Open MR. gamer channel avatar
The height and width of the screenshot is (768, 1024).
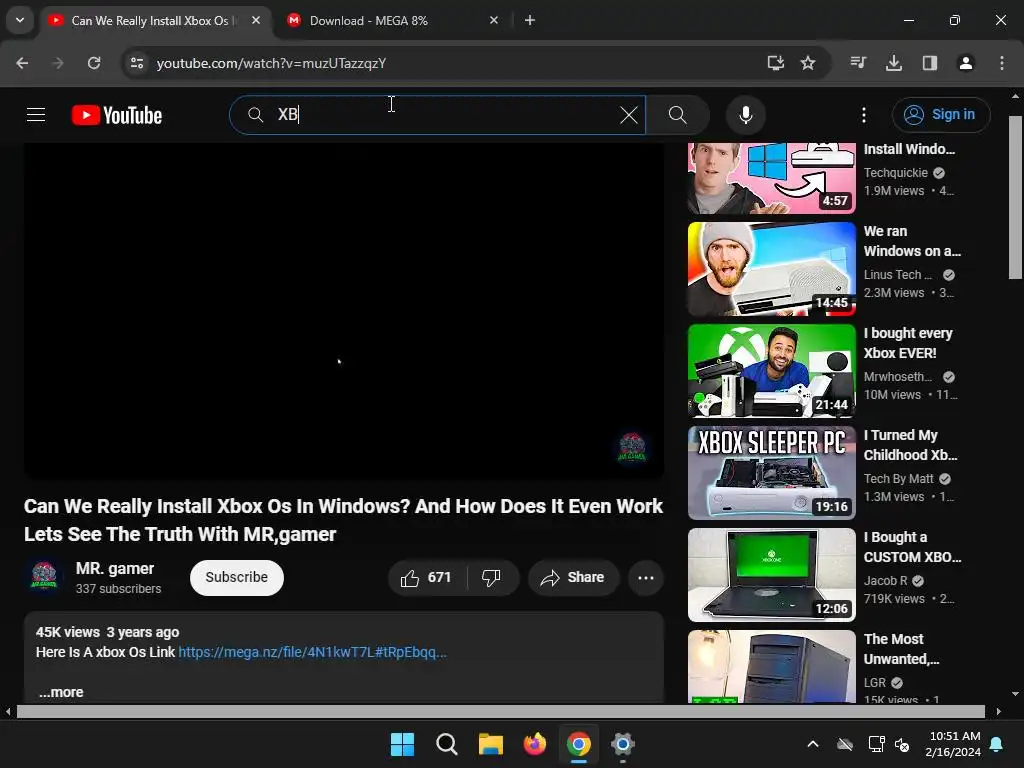[44, 577]
